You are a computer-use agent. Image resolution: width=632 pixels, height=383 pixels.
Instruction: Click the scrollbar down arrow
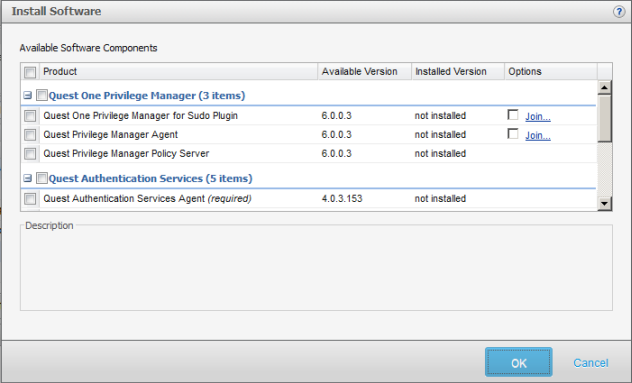604,203
